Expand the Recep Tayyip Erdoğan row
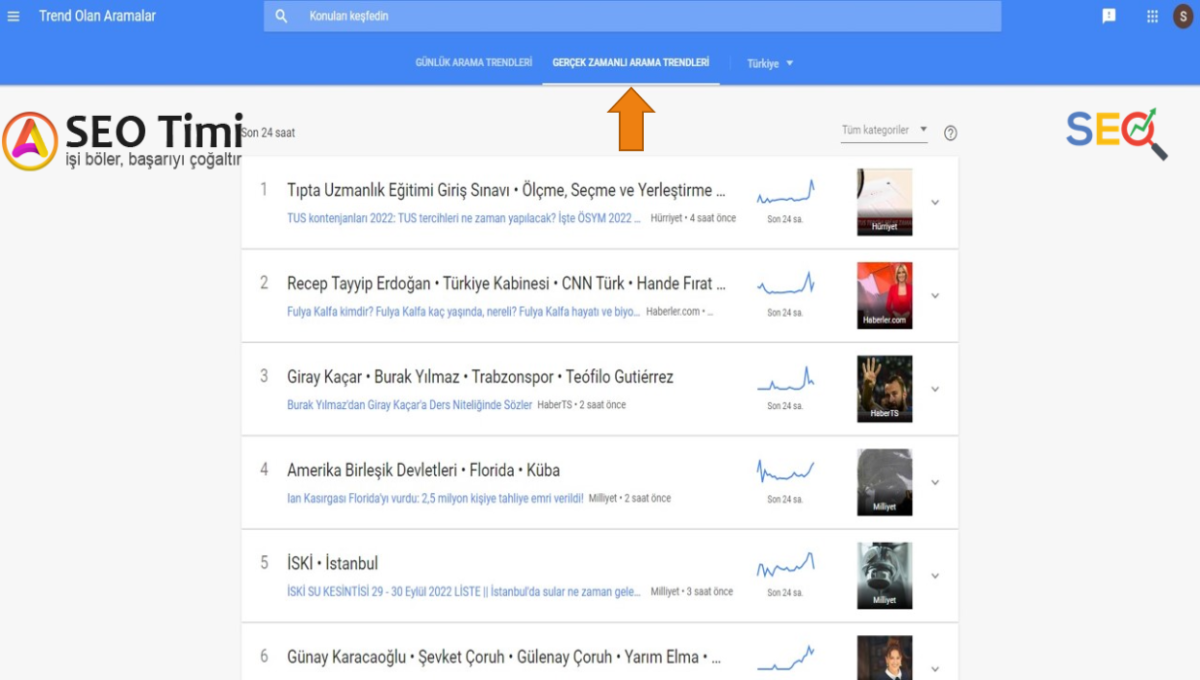Screen dimensions: 1200x680 click(x=935, y=296)
